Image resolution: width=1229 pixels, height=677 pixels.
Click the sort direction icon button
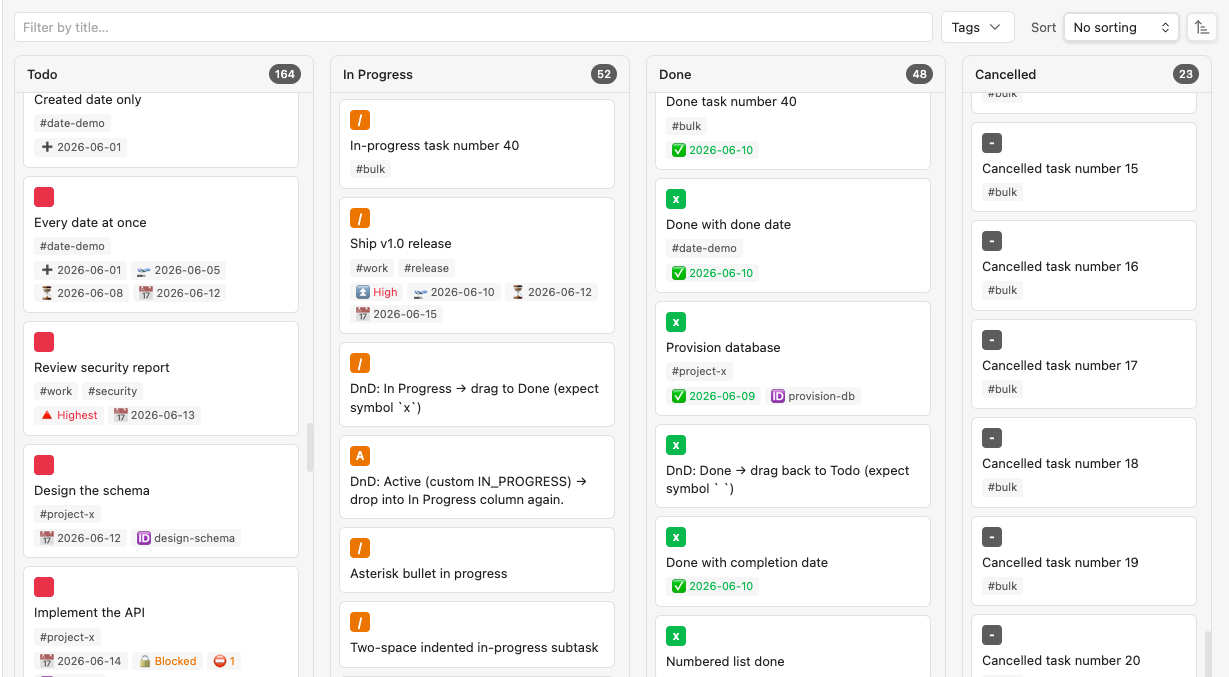1201,28
